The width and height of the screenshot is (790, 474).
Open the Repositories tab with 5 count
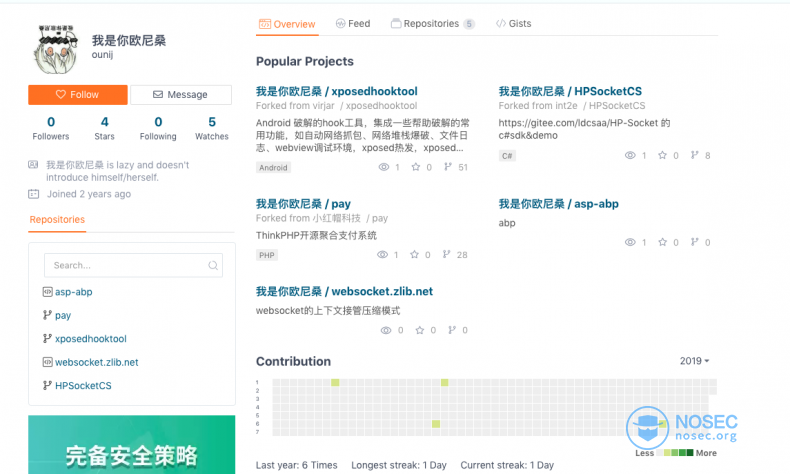coord(433,24)
